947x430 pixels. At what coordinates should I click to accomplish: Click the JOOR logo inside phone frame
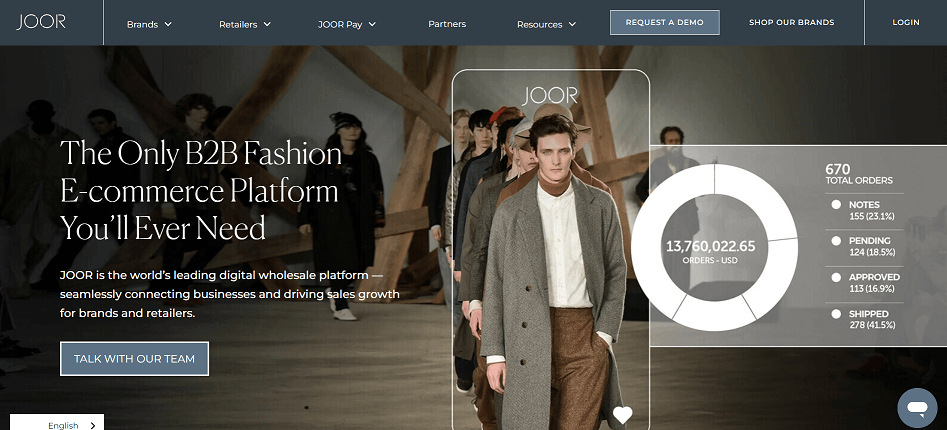click(x=550, y=95)
